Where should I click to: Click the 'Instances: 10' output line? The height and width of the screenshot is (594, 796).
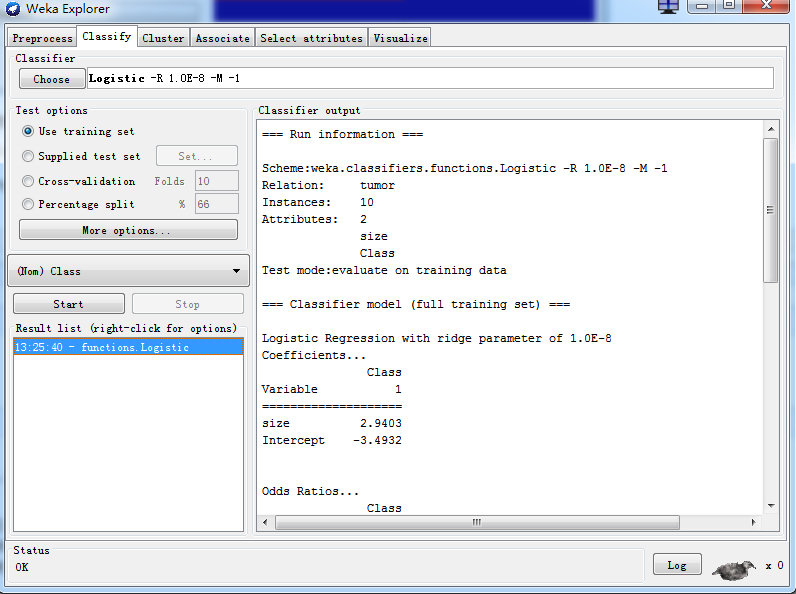(318, 202)
